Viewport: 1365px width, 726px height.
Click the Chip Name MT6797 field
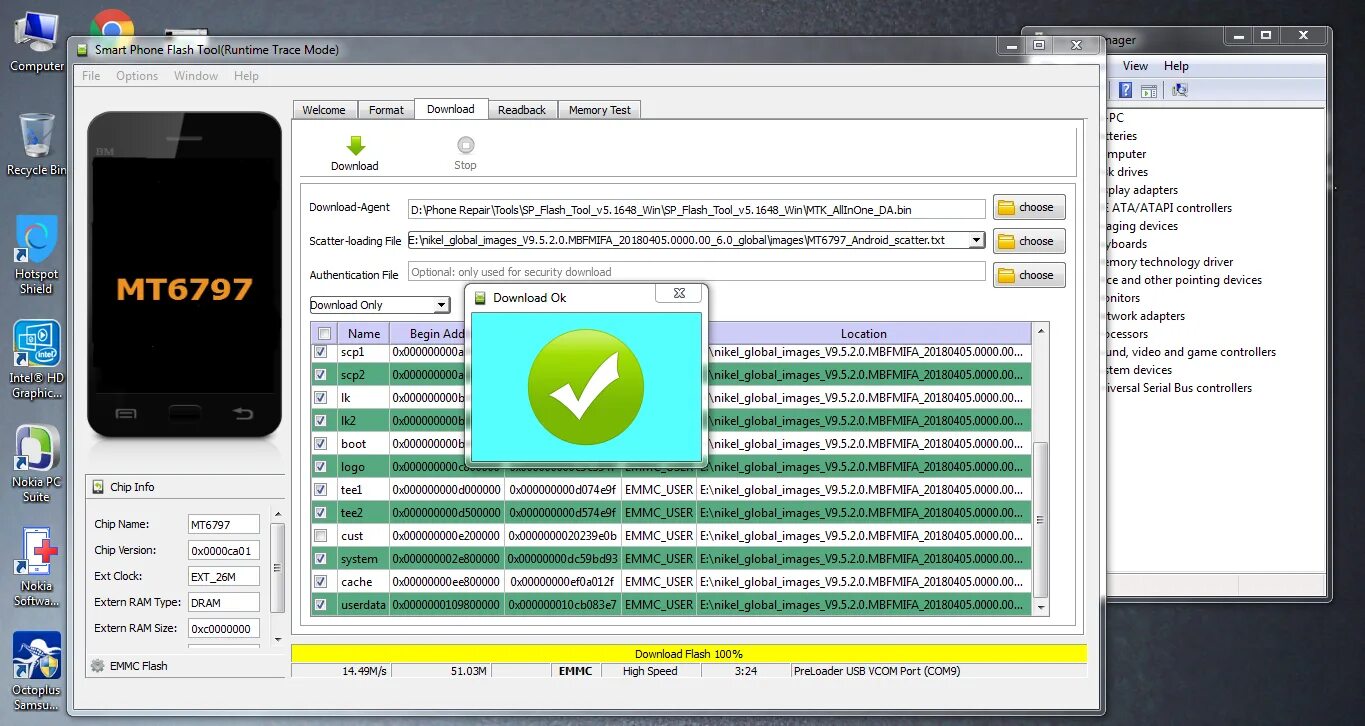[224, 524]
